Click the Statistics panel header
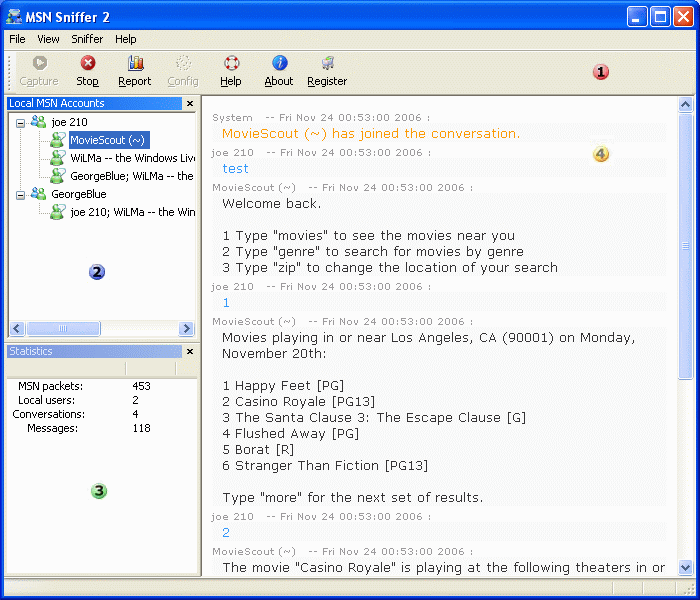The height and width of the screenshot is (600, 700). click(x=95, y=351)
